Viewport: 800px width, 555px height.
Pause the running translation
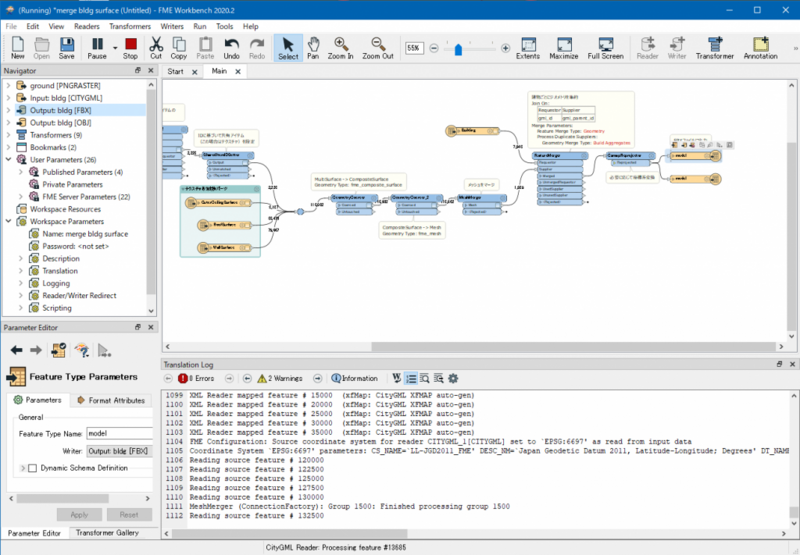[x=96, y=48]
